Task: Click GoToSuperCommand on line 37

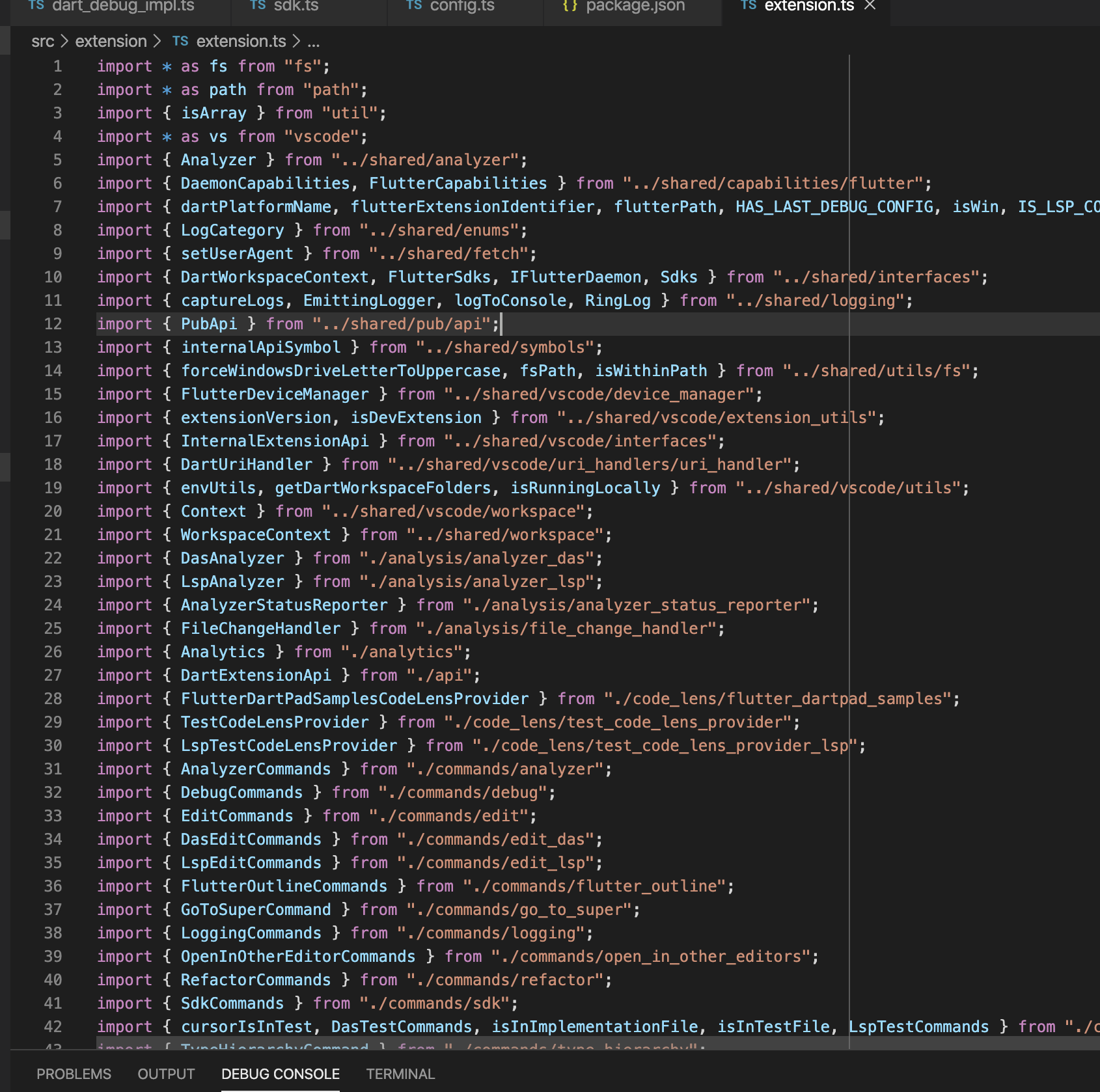Action: tap(256, 910)
